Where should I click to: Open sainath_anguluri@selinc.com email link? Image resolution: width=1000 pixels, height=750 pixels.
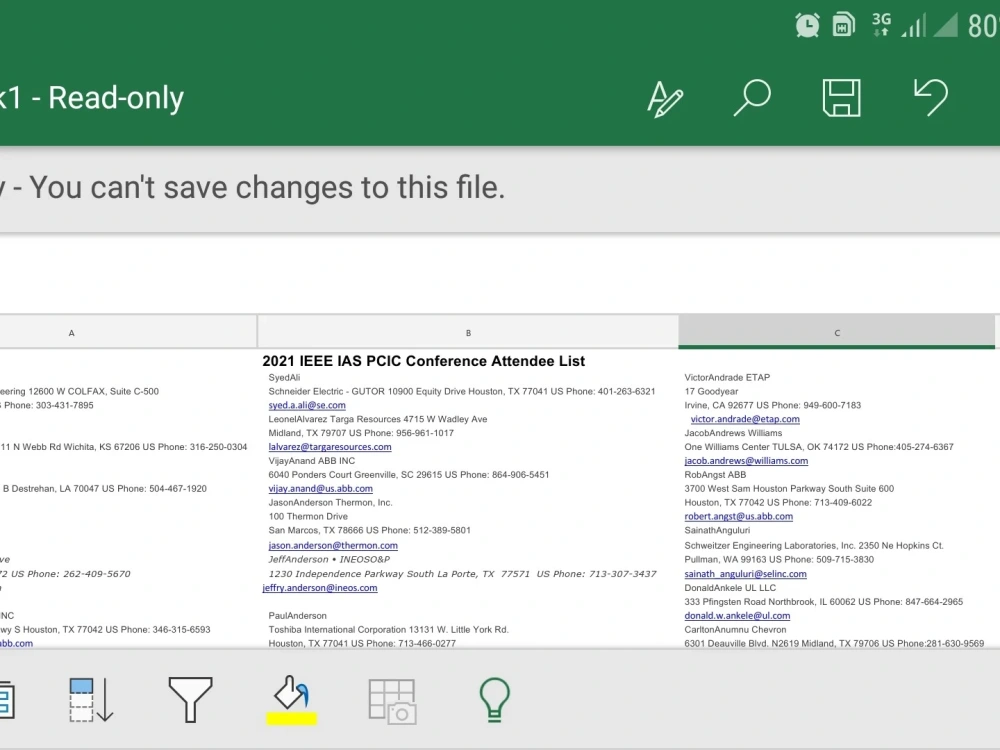[746, 573]
